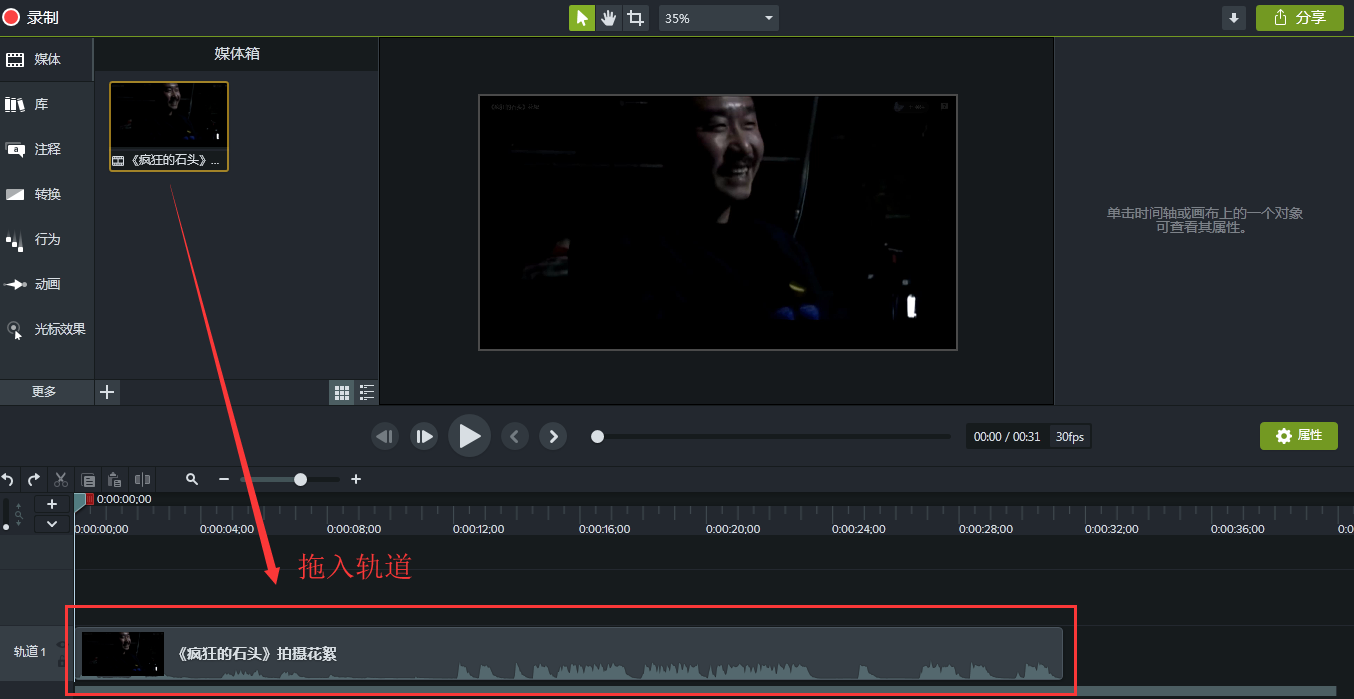The image size is (1354, 699).
Task: Open the 转换 transitions tab
Action: (47, 194)
